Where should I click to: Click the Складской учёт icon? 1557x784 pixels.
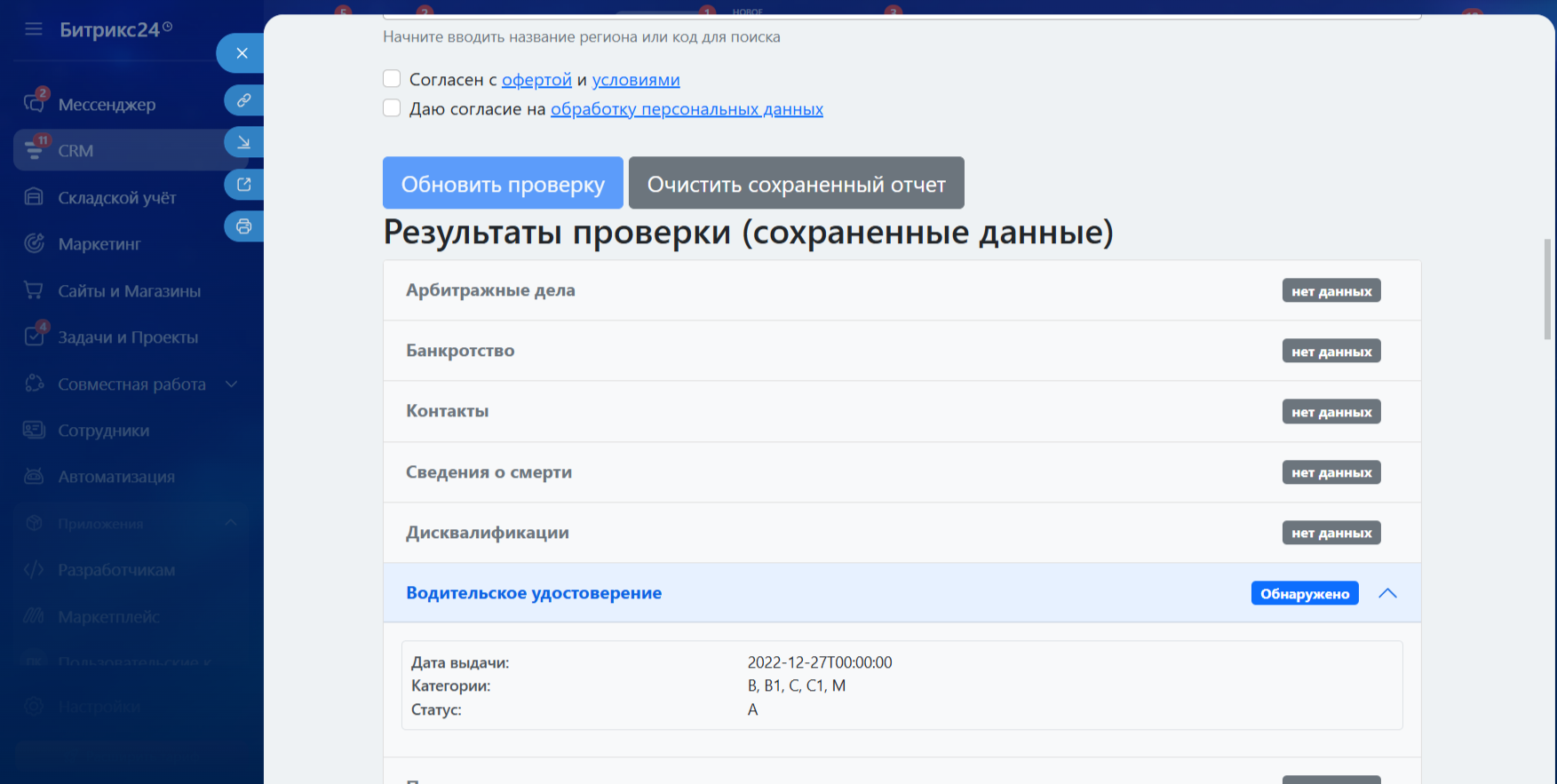[34, 197]
